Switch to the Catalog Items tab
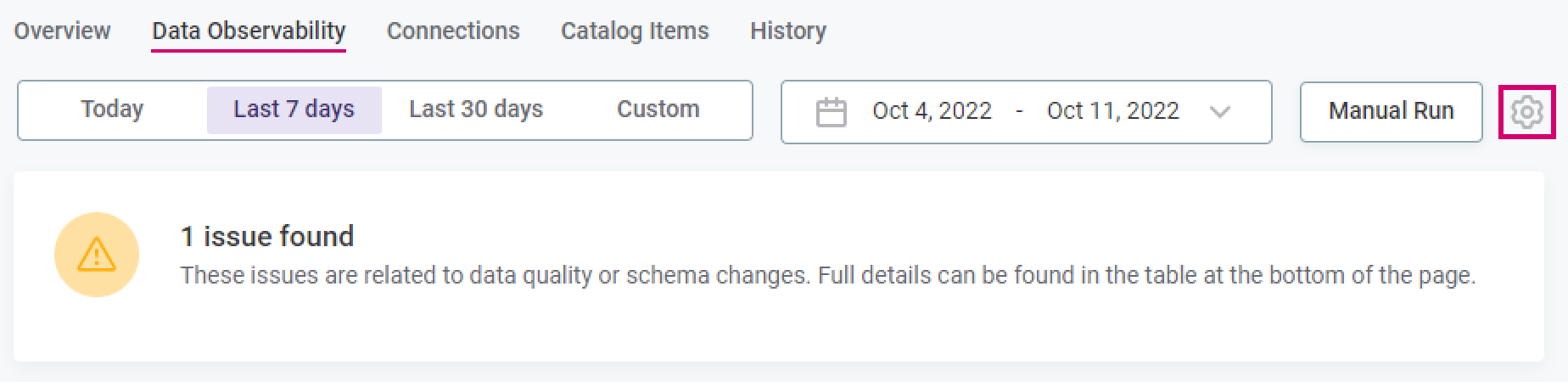 coord(635,31)
